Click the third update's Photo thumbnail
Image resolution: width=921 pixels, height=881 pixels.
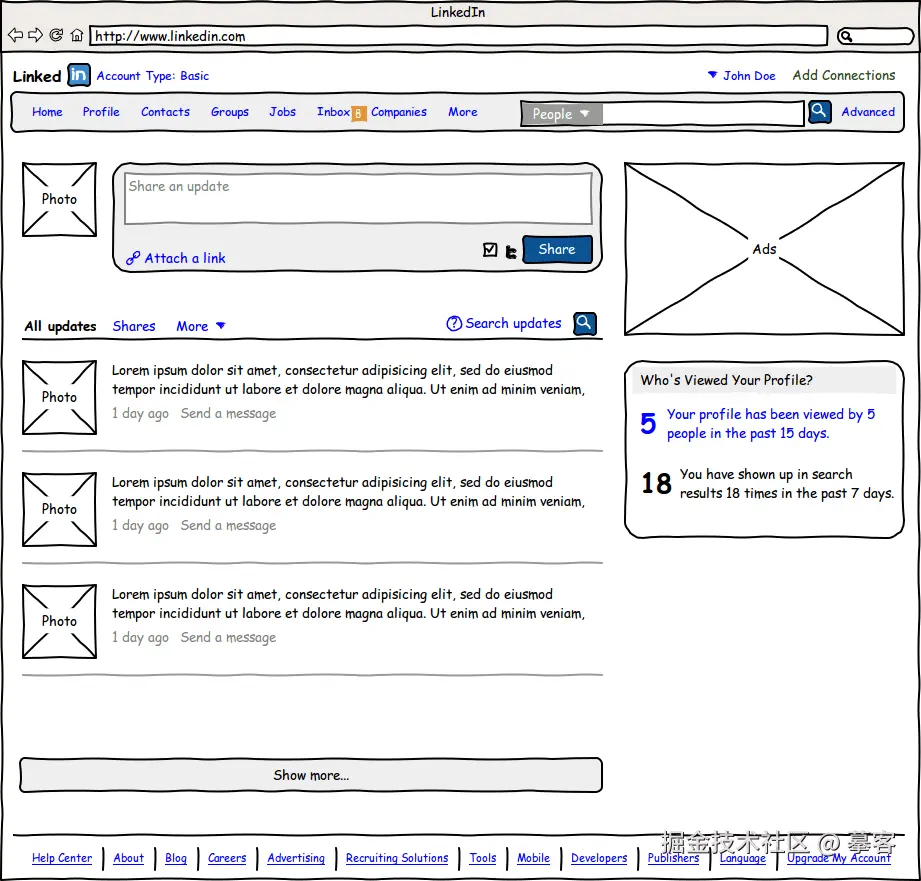pyautogui.click(x=59, y=621)
